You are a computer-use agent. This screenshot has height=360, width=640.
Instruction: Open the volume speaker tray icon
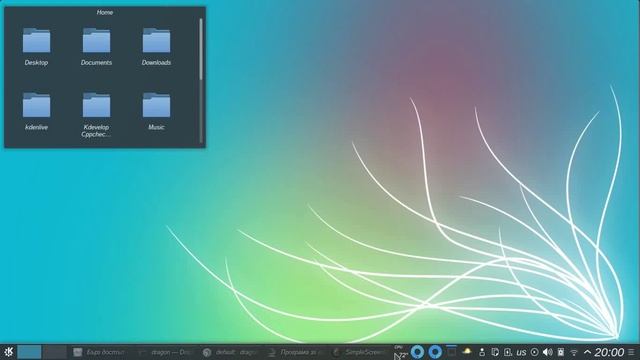pos(547,352)
